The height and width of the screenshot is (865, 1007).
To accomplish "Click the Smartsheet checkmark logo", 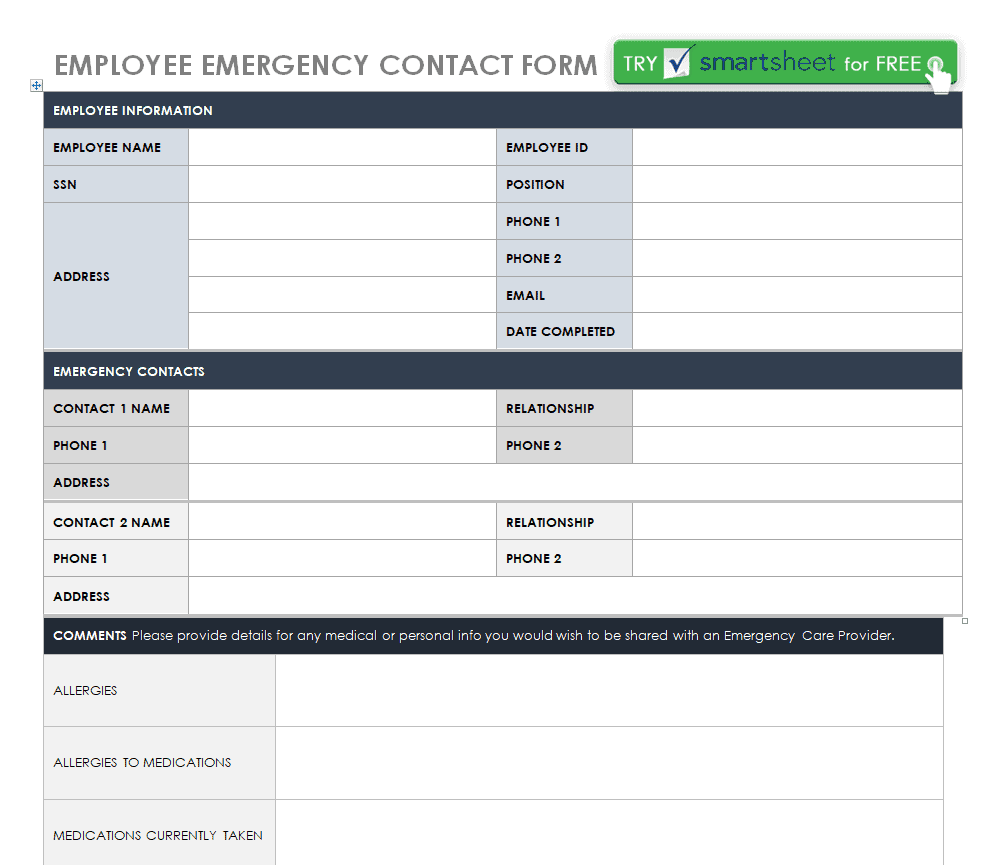I will click(x=678, y=62).
